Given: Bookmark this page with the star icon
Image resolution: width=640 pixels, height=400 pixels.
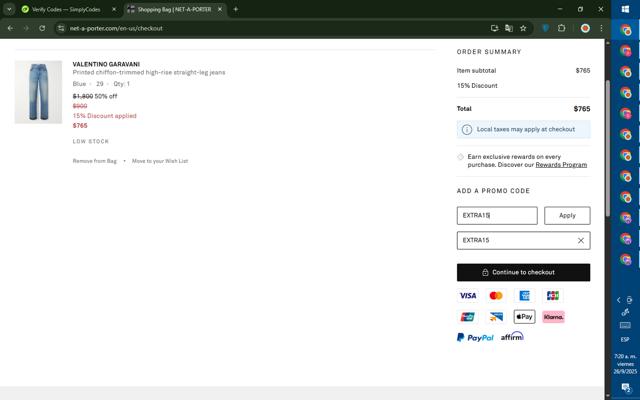Looking at the screenshot, I should tap(523, 28).
